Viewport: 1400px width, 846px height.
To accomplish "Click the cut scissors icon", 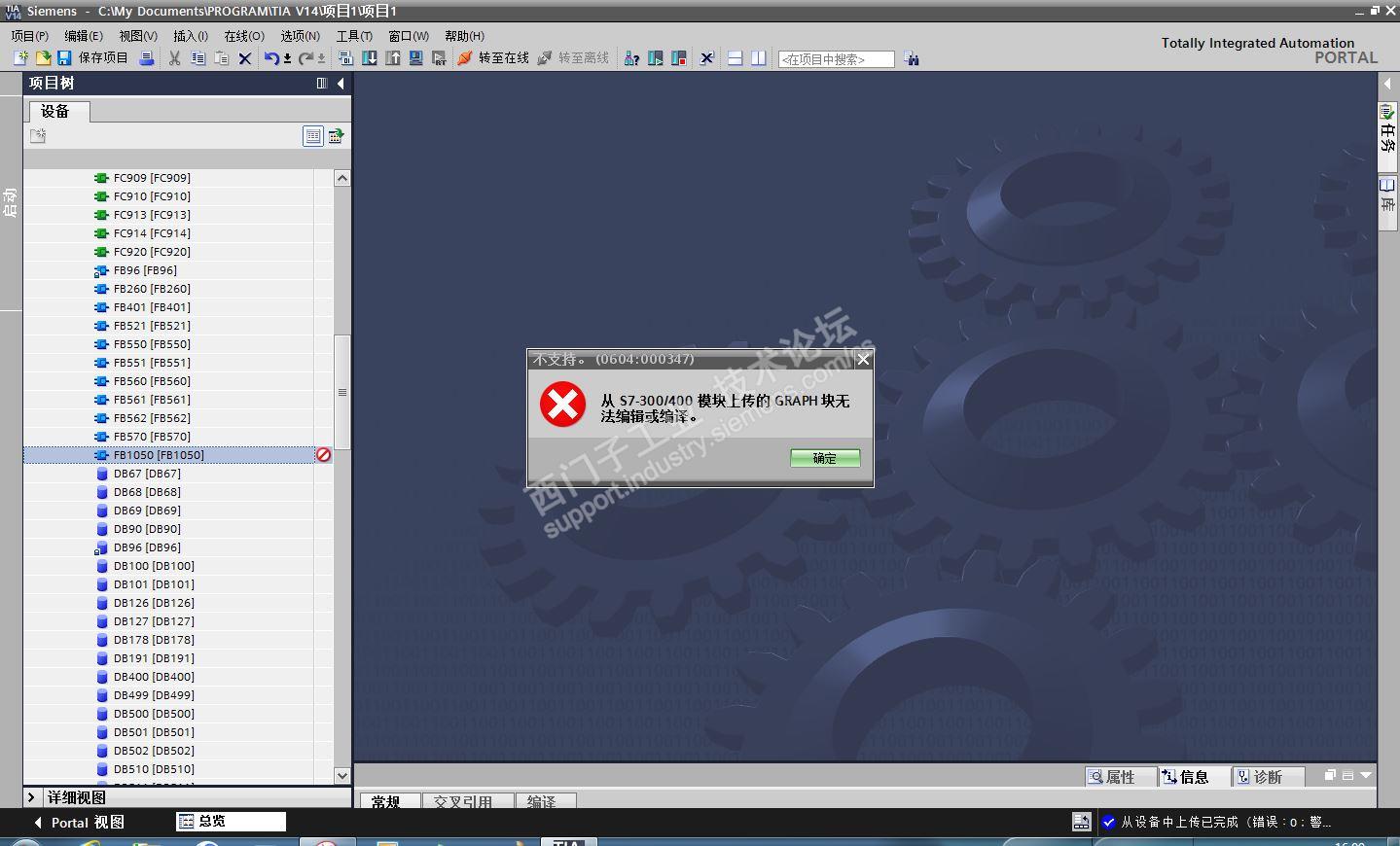I will (174, 58).
